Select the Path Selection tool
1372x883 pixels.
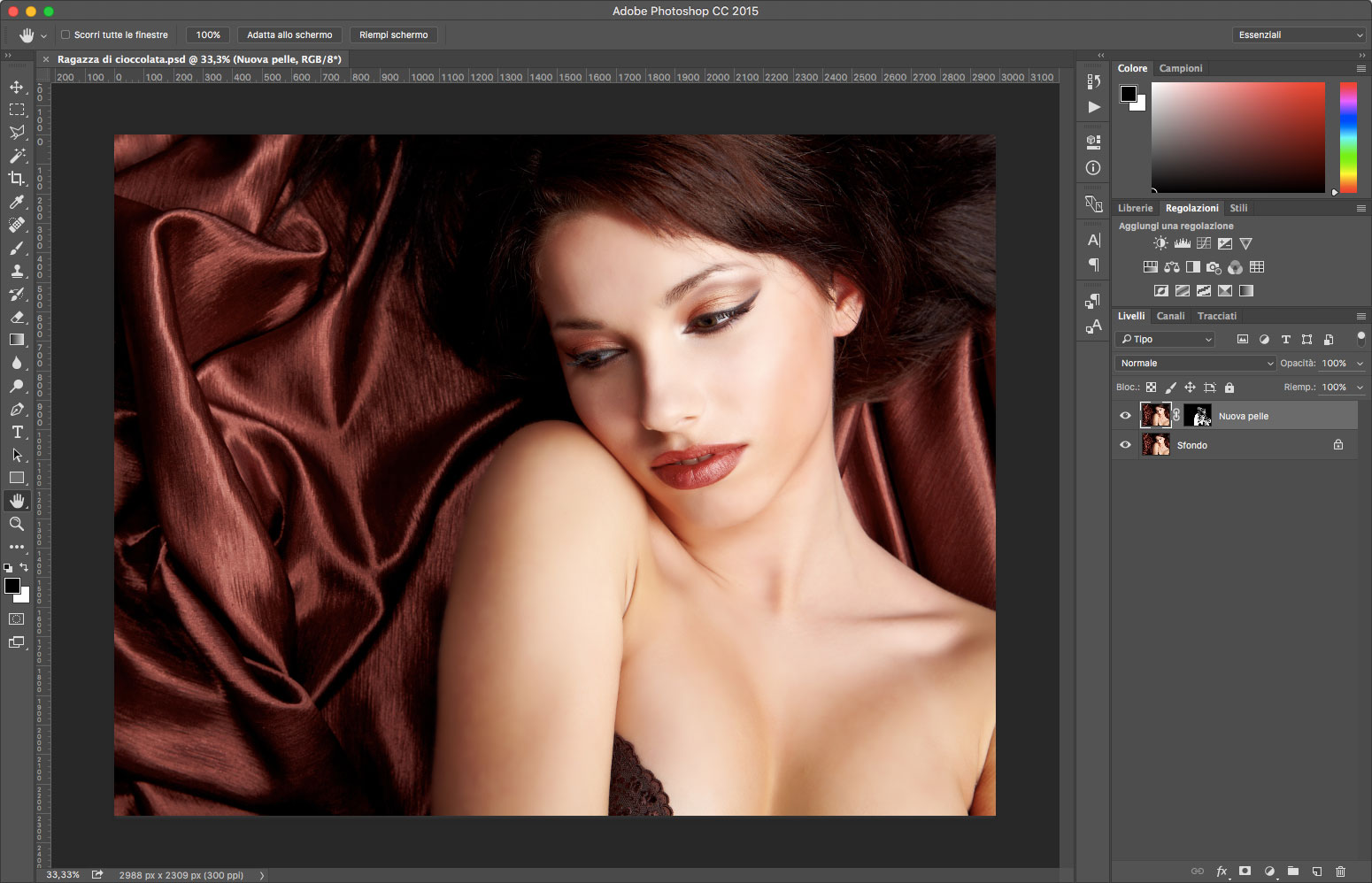tap(17, 455)
